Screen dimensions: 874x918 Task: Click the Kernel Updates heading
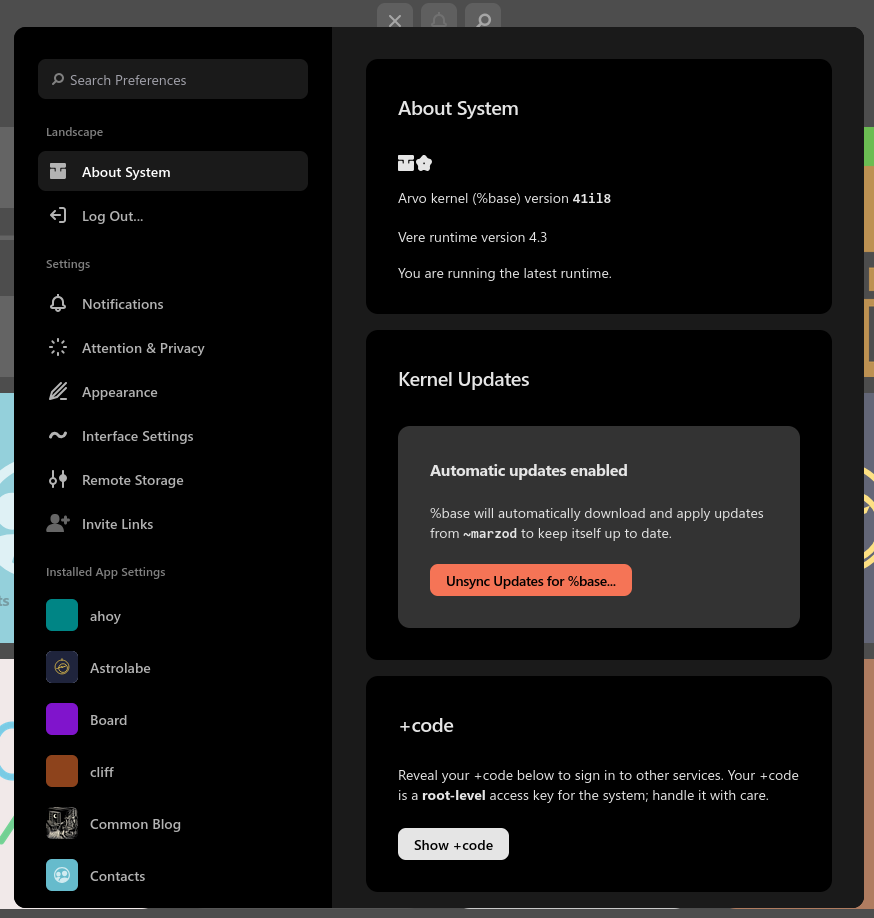click(x=464, y=379)
